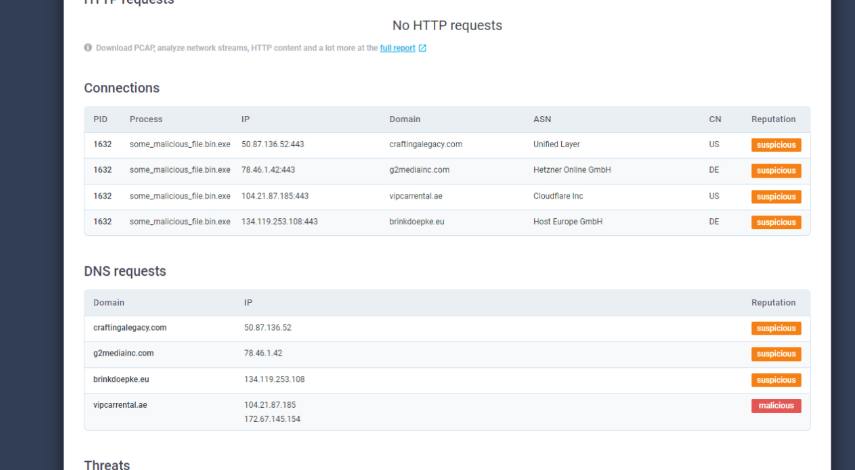Click suspicious badge for craftingalegacy.com connection
The image size is (855, 470).
tap(776, 145)
